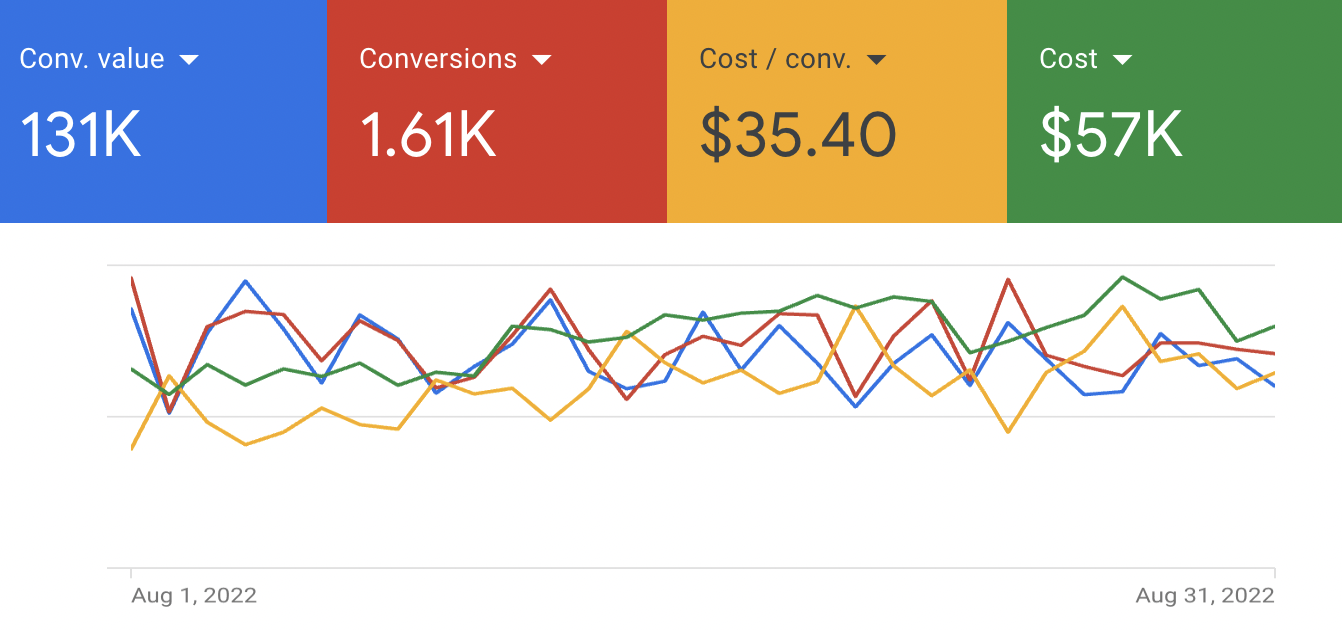This screenshot has width=1342, height=630.
Task: Select the red Conversions scorecard
Action: click(497, 111)
